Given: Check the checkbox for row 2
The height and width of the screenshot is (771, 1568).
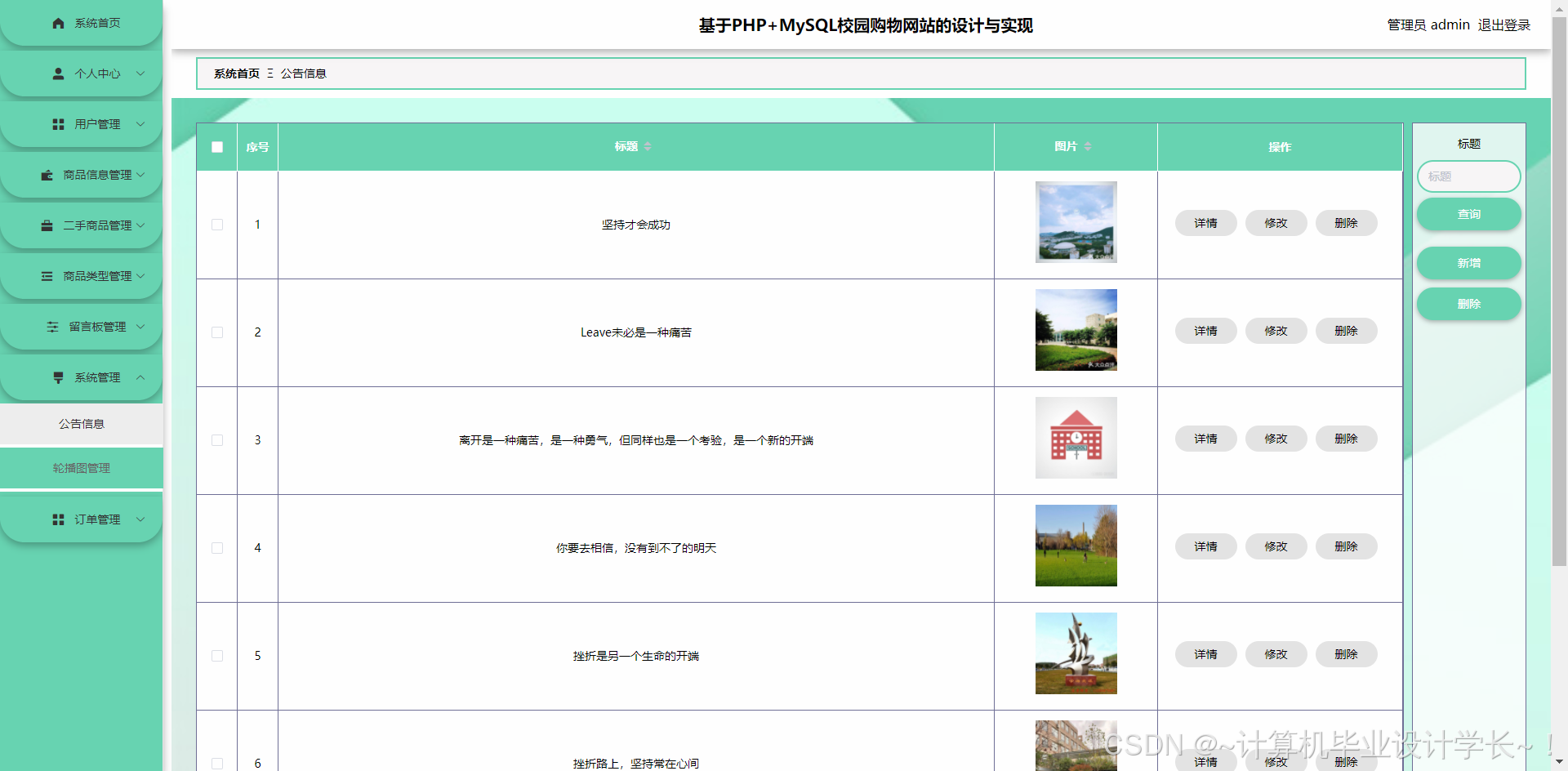Looking at the screenshot, I should pyautogui.click(x=217, y=332).
